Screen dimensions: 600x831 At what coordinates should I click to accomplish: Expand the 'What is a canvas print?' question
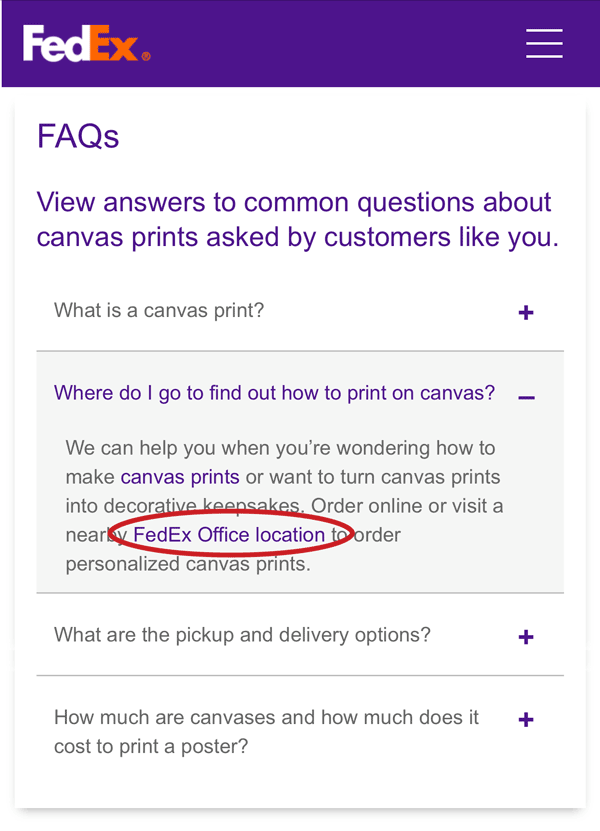point(300,311)
